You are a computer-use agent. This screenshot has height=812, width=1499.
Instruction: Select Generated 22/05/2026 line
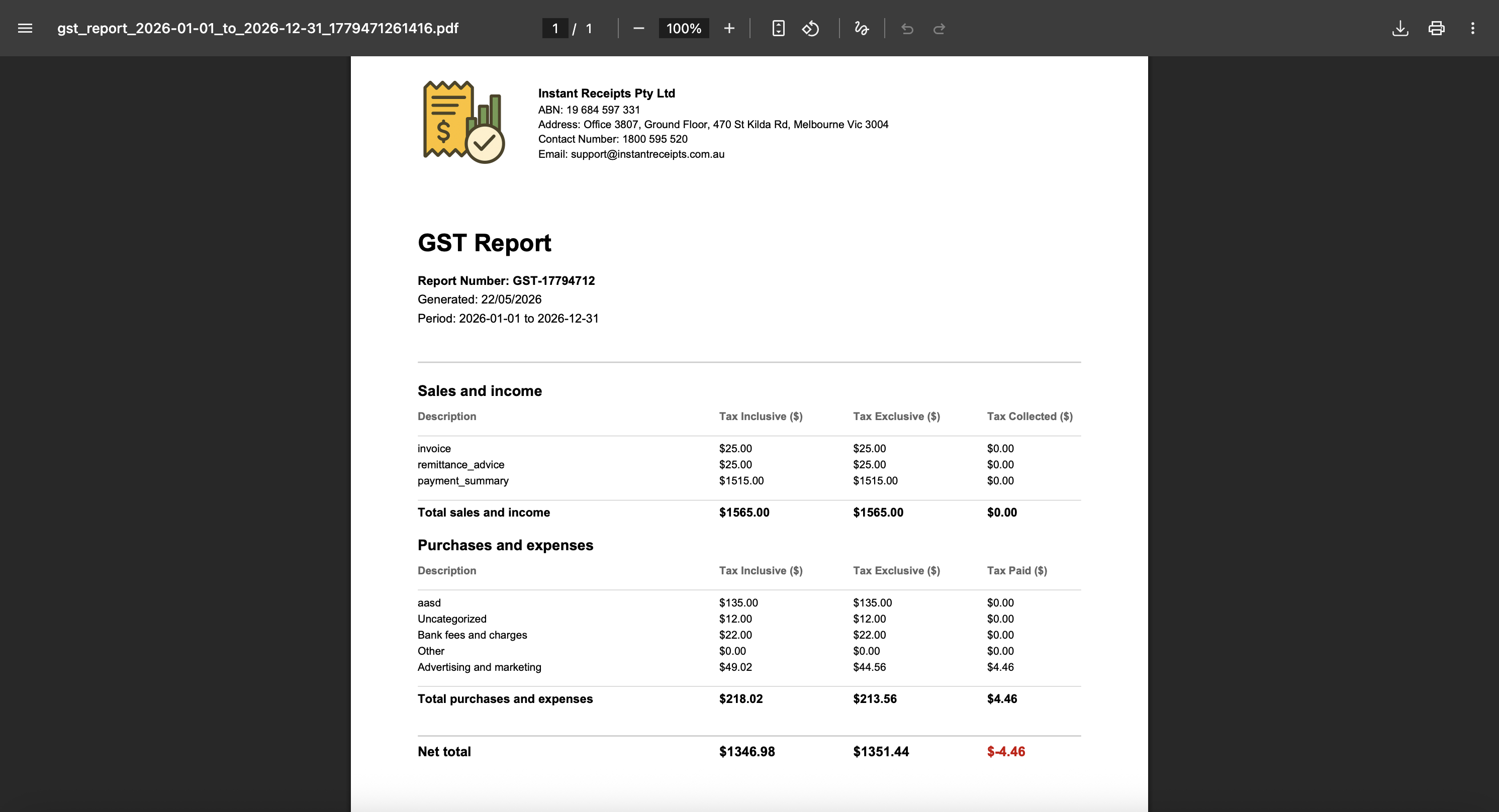point(480,299)
